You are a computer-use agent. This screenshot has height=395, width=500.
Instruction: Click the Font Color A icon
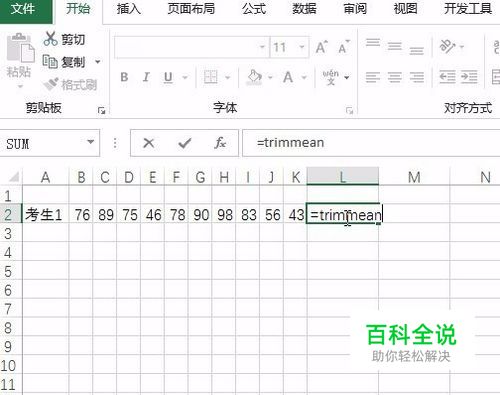point(288,77)
